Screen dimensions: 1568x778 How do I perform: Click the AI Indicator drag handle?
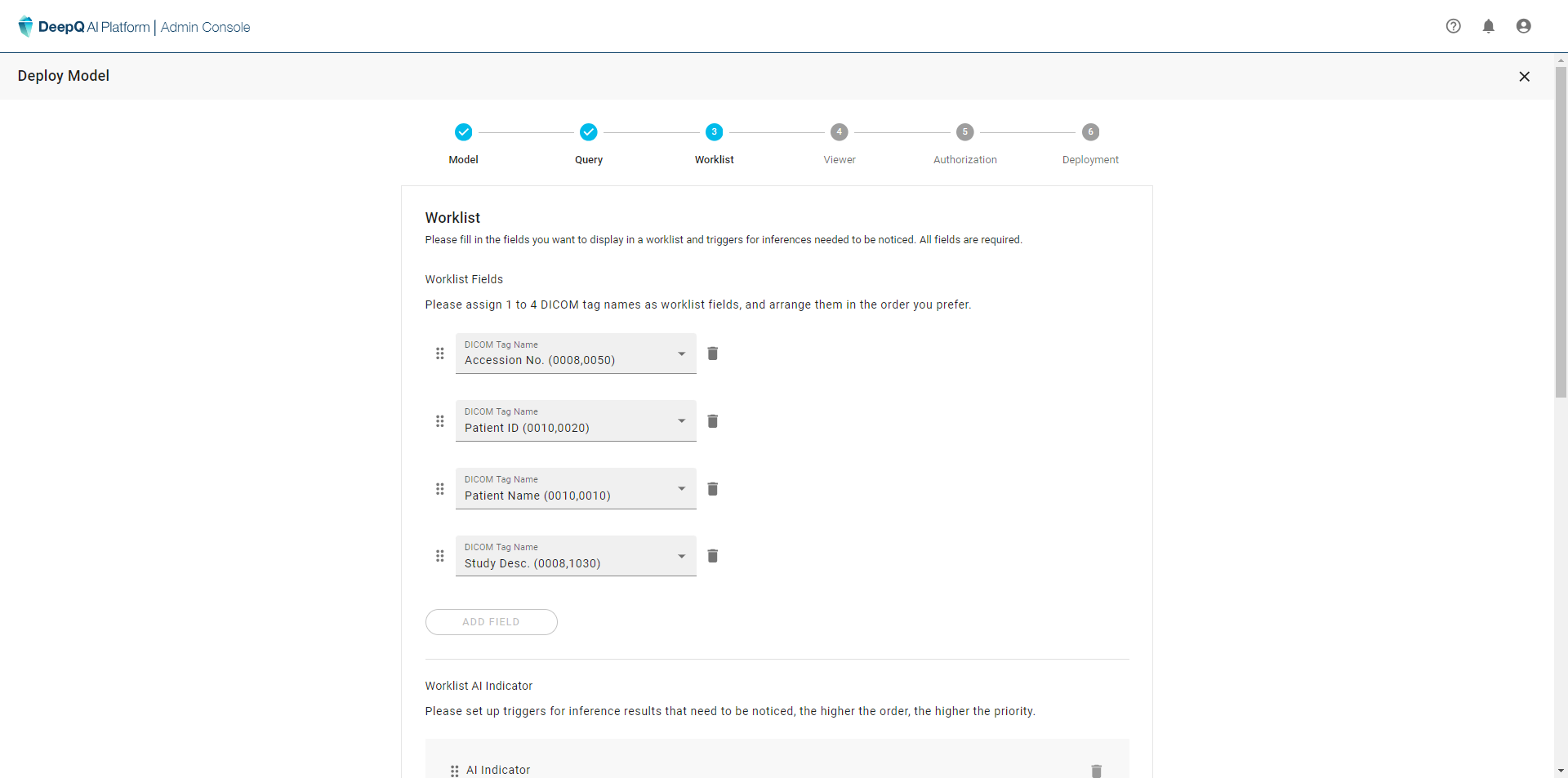coord(455,770)
